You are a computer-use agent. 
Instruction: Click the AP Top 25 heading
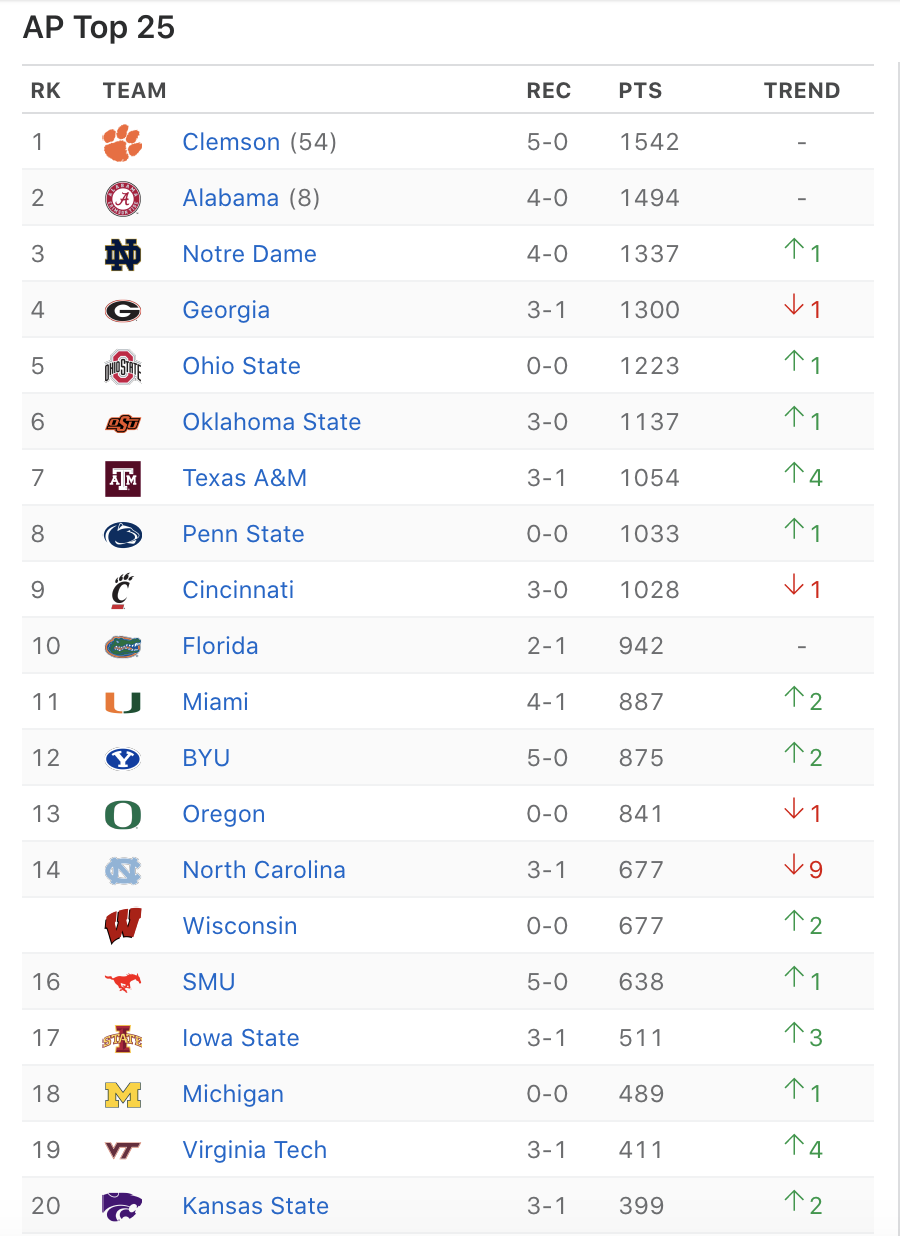click(x=99, y=28)
